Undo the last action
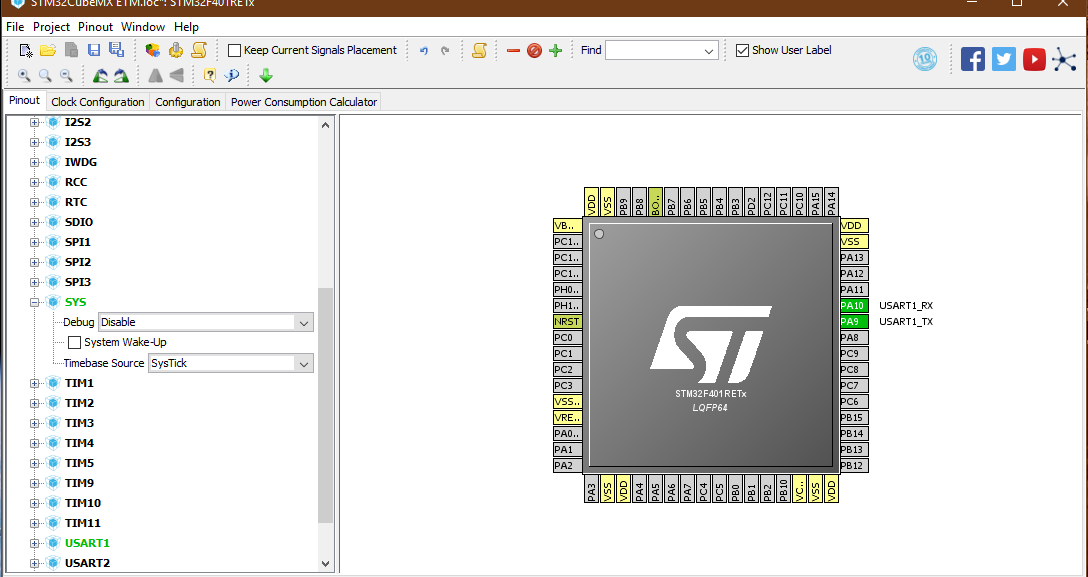 424,51
